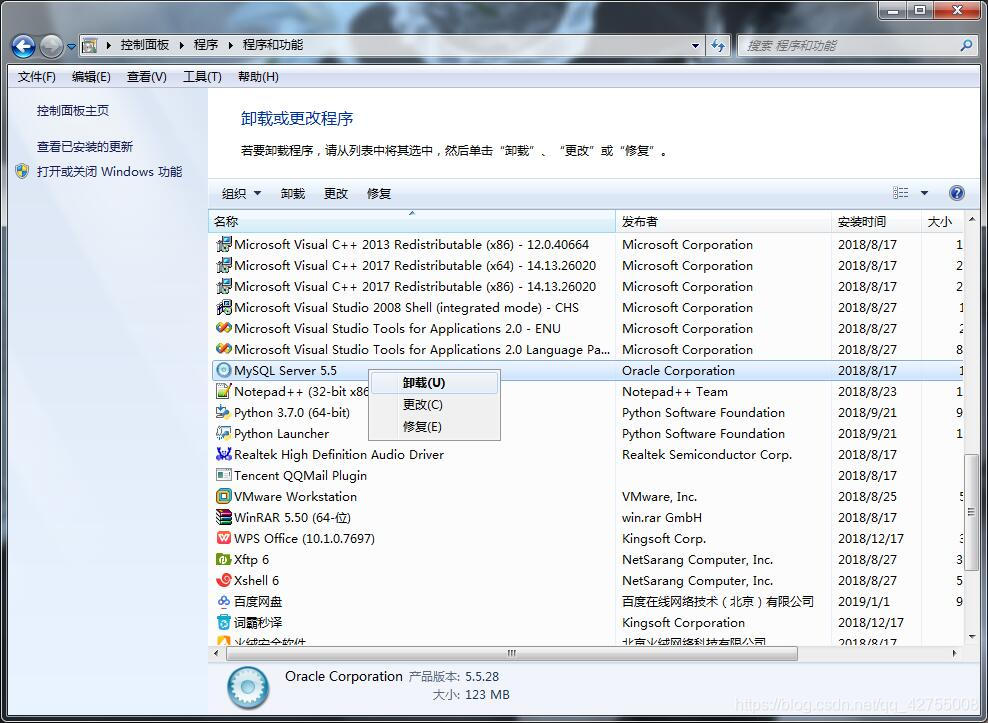Open the view options dropdown arrow
Image resolution: width=988 pixels, height=723 pixels.
[x=924, y=193]
